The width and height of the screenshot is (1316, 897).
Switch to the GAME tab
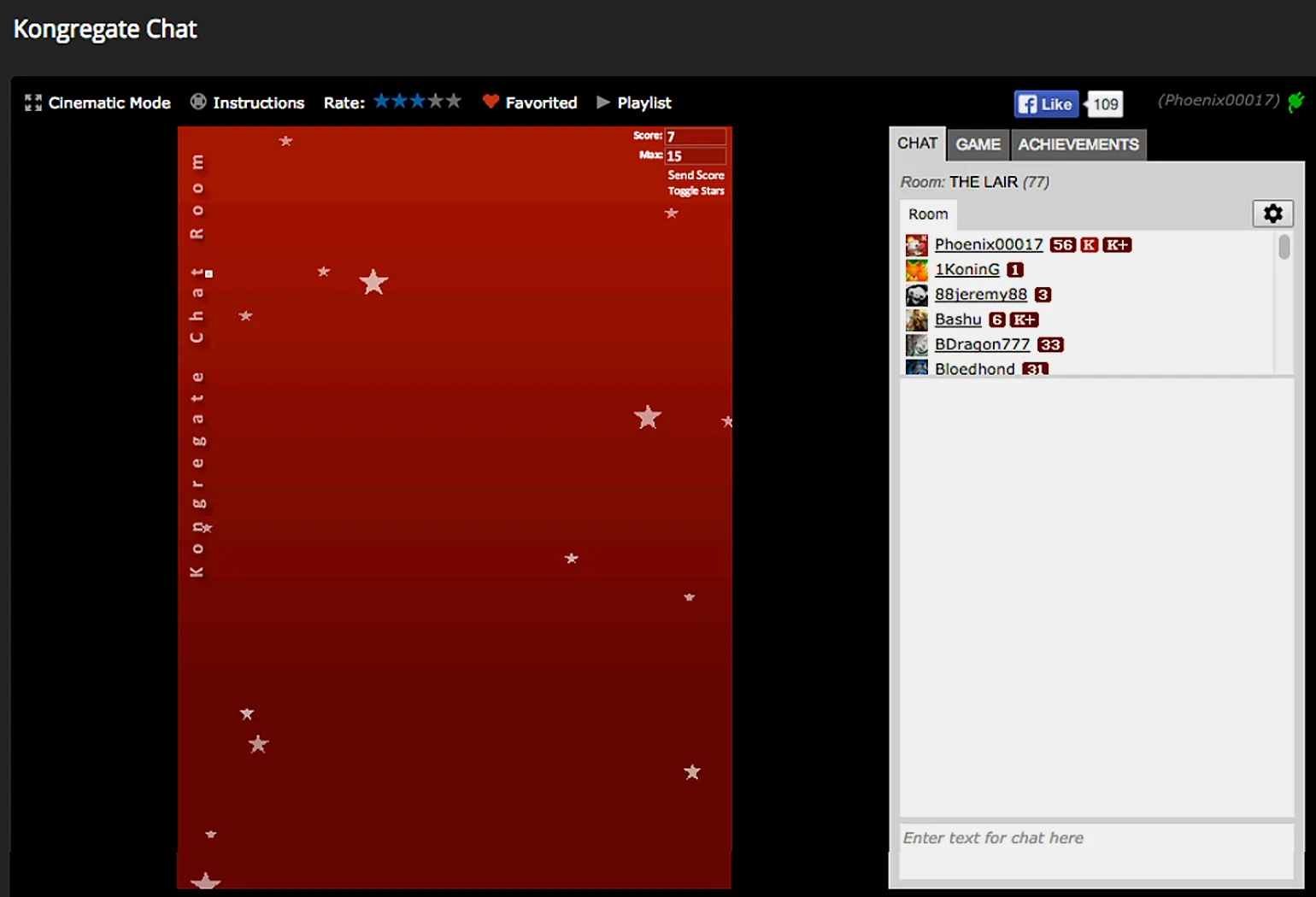tap(978, 144)
